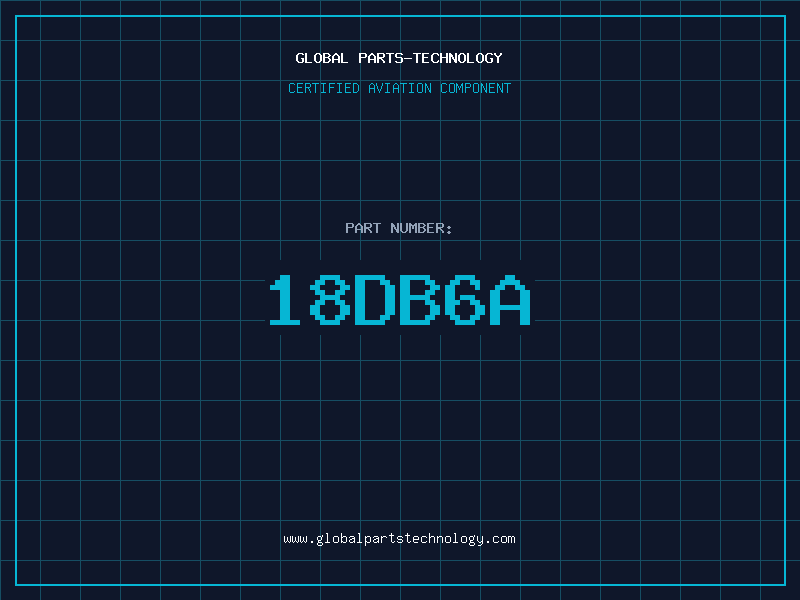800x600 pixels.
Task: Click the GLOBAL PARTS-TECHNOLOGY heading
Action: point(399,58)
